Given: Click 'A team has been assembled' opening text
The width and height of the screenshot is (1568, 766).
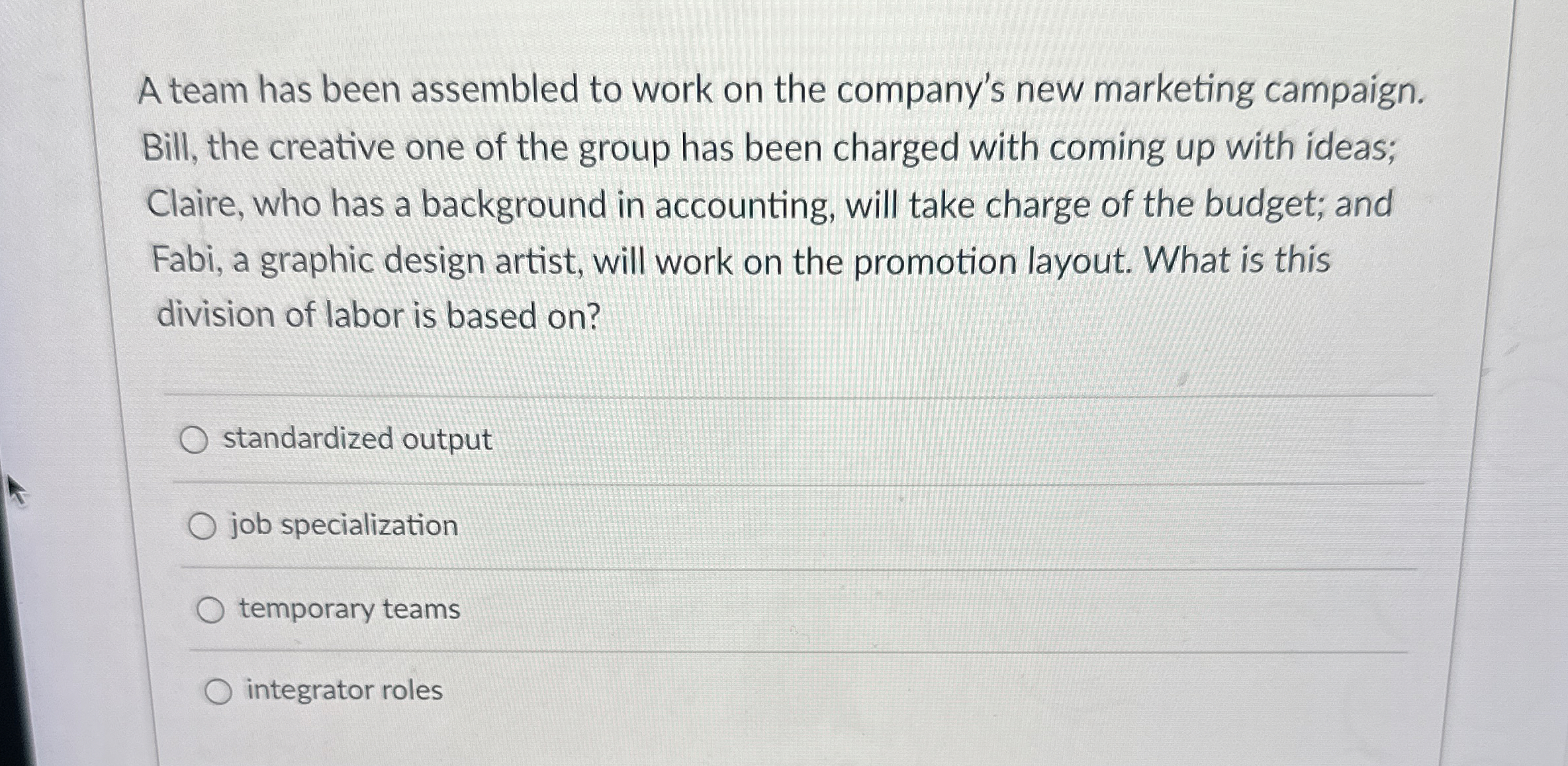Looking at the screenshot, I should pos(358,91).
